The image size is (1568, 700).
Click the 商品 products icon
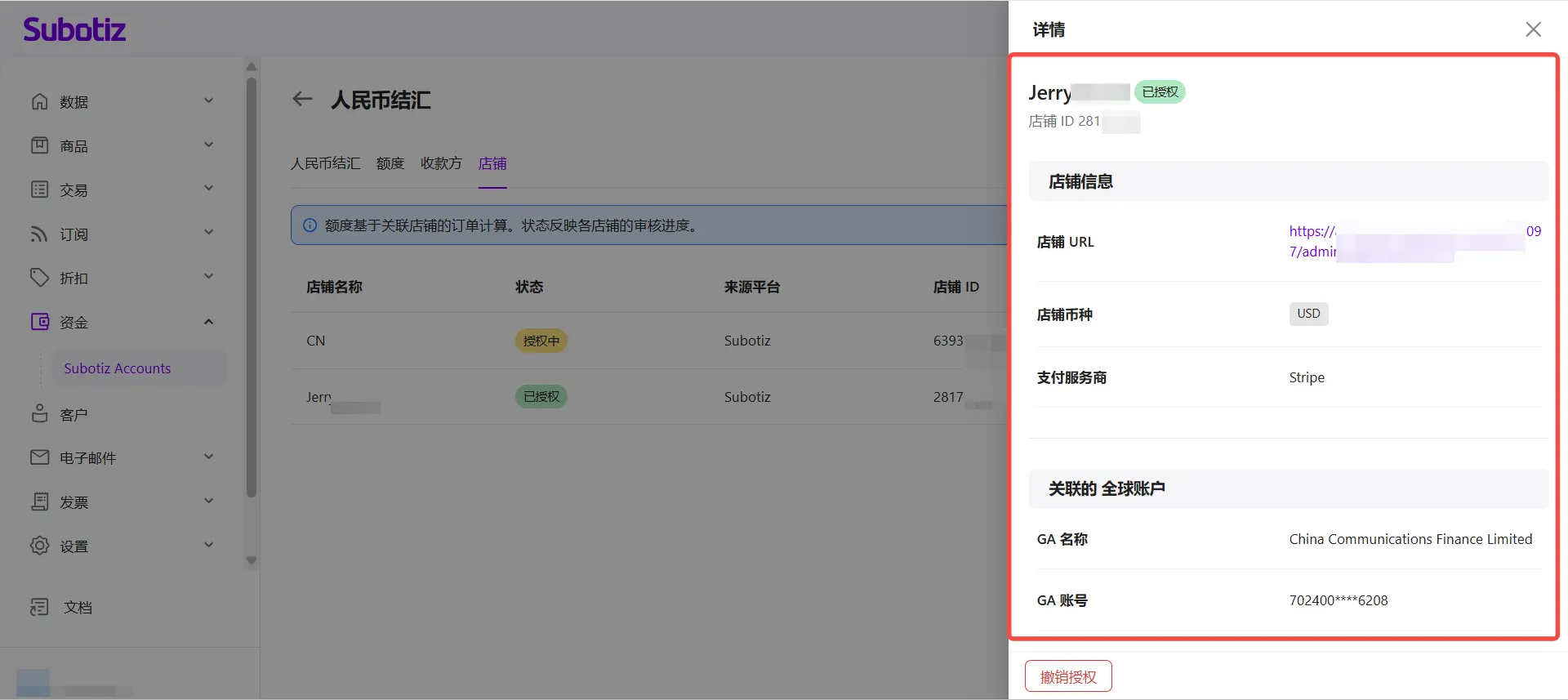coord(39,145)
